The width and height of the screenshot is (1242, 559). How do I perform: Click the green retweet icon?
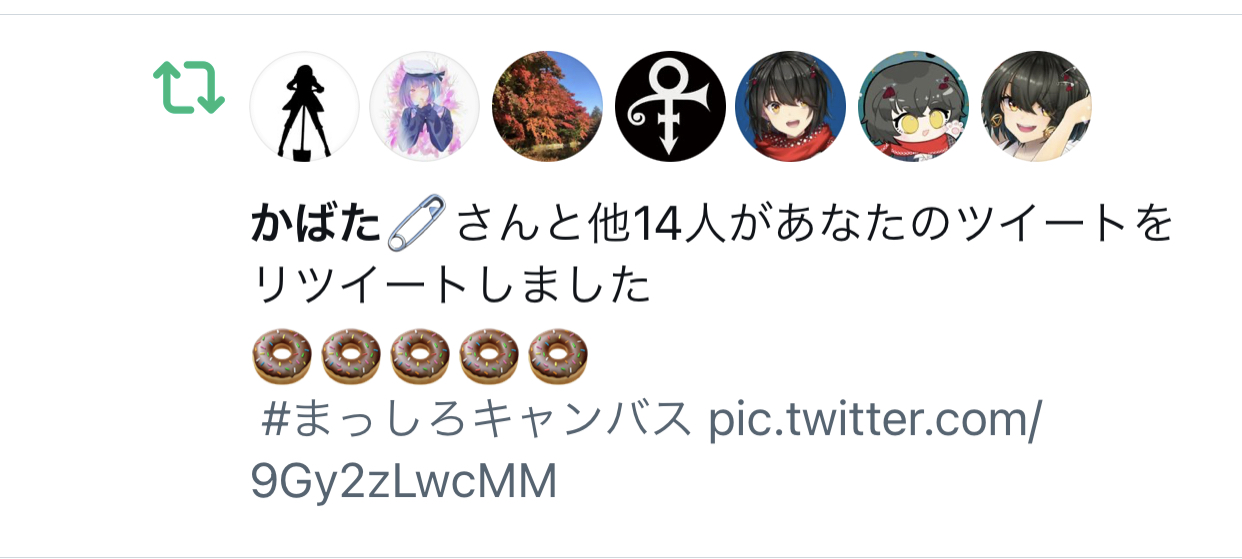(188, 88)
